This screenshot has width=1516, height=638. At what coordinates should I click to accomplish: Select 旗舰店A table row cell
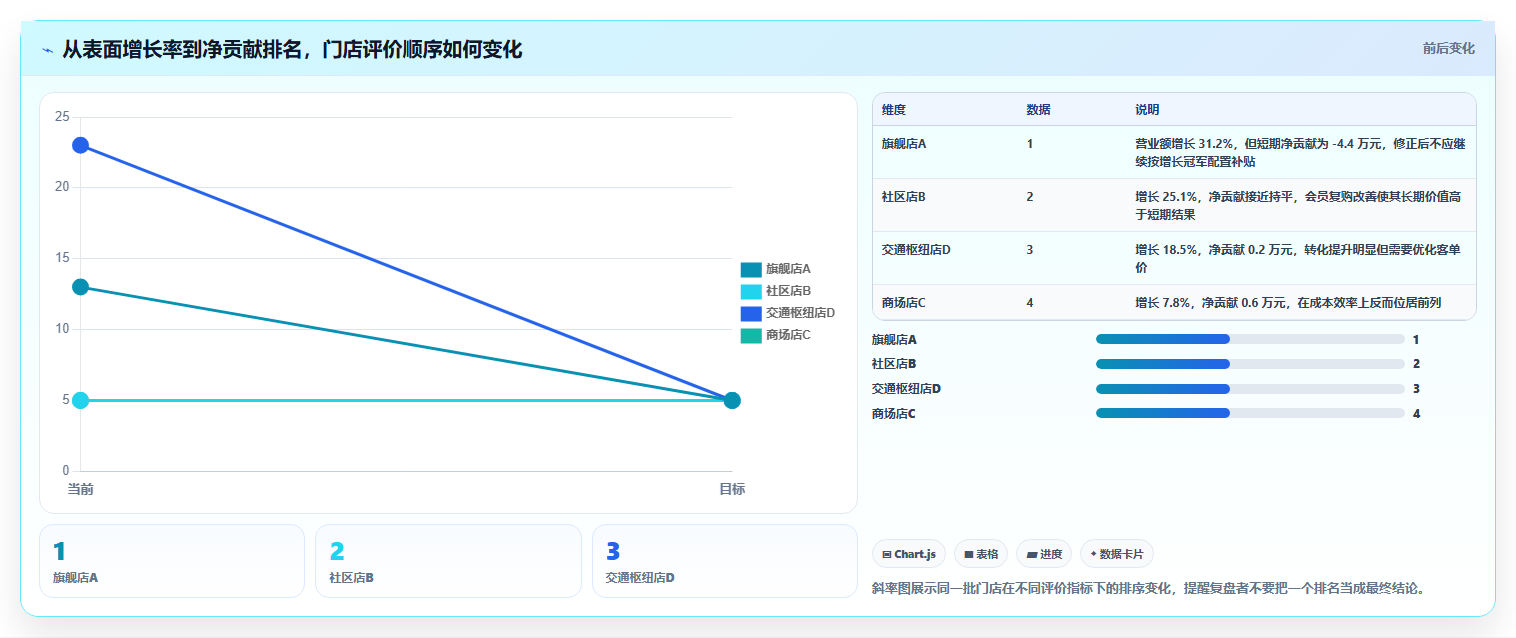coord(904,144)
